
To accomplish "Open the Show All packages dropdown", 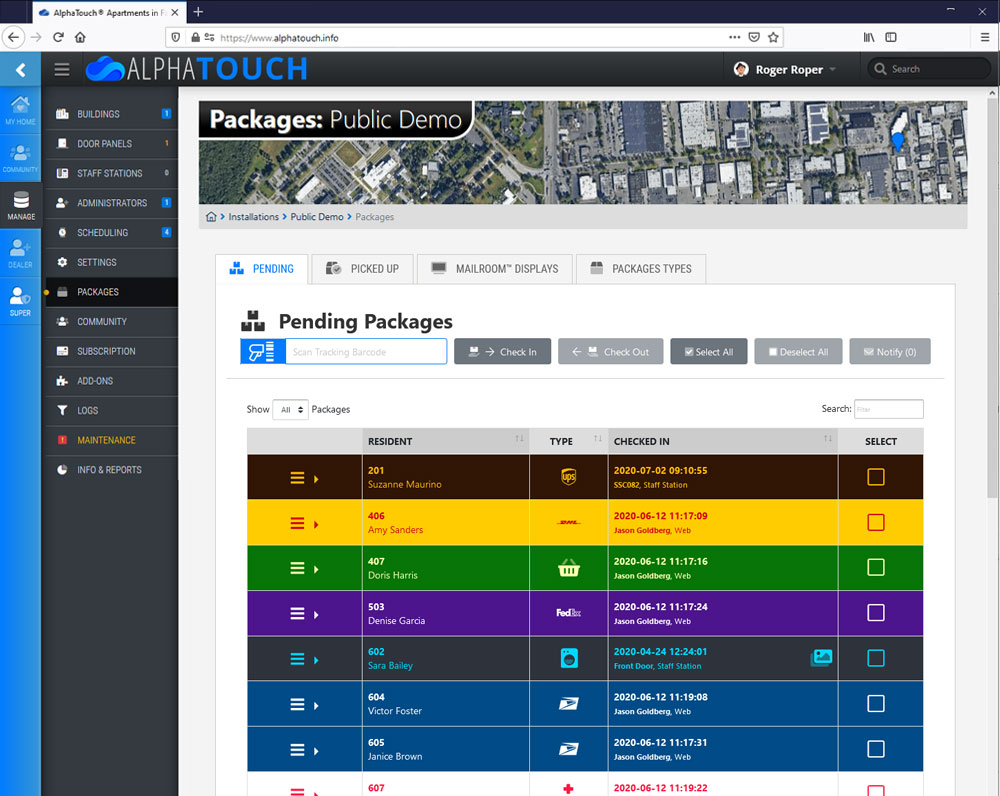I will [291, 409].
